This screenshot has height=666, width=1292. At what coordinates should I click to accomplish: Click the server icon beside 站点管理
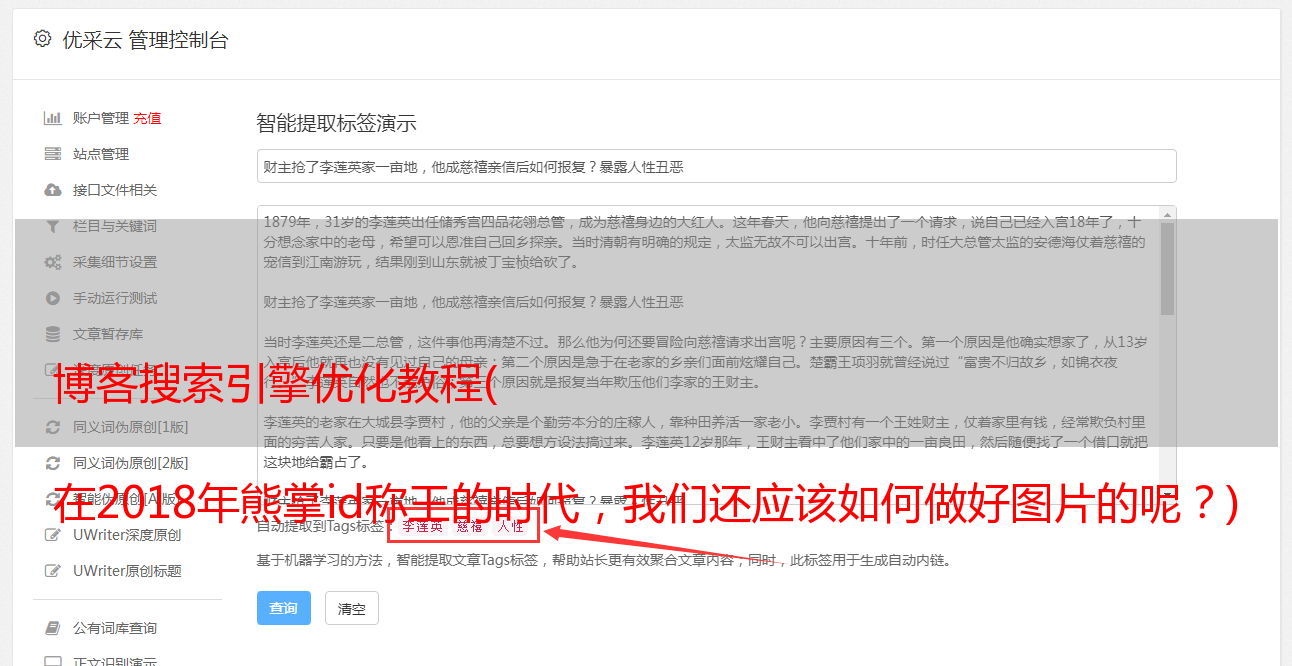(x=53, y=154)
